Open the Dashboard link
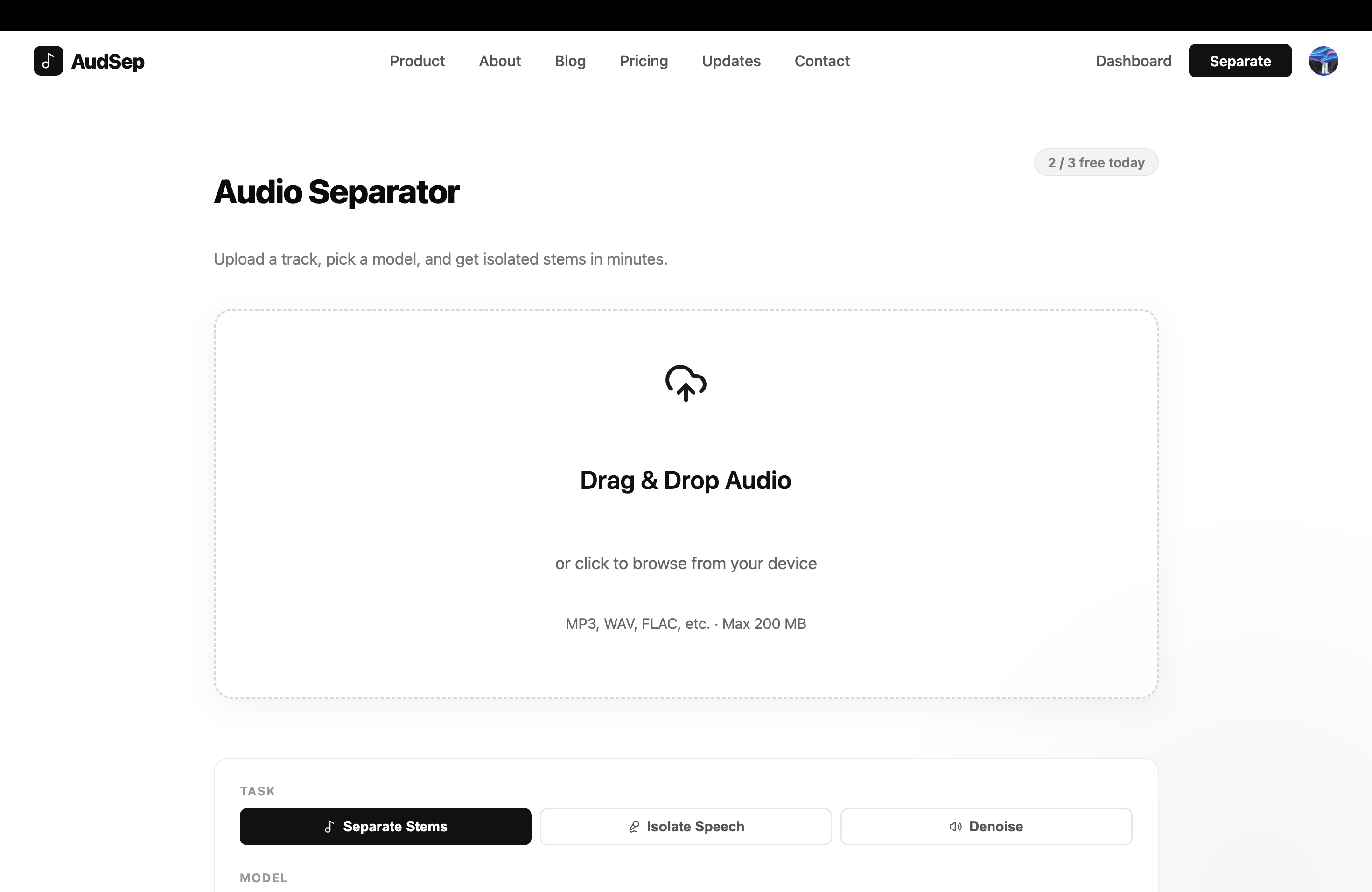Viewport: 1372px width, 892px height. click(1134, 61)
